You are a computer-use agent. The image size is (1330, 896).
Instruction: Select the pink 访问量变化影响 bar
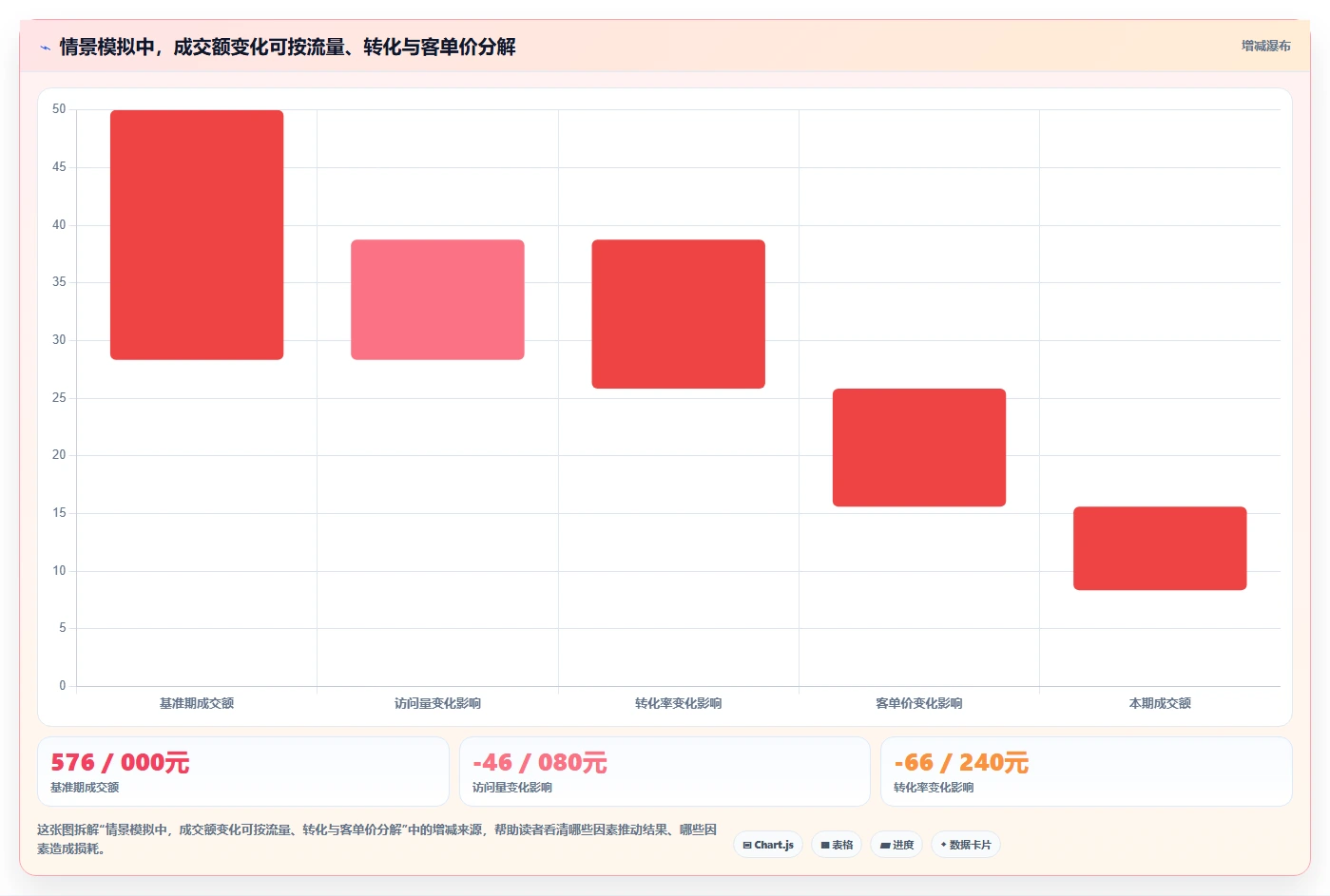tap(437, 299)
